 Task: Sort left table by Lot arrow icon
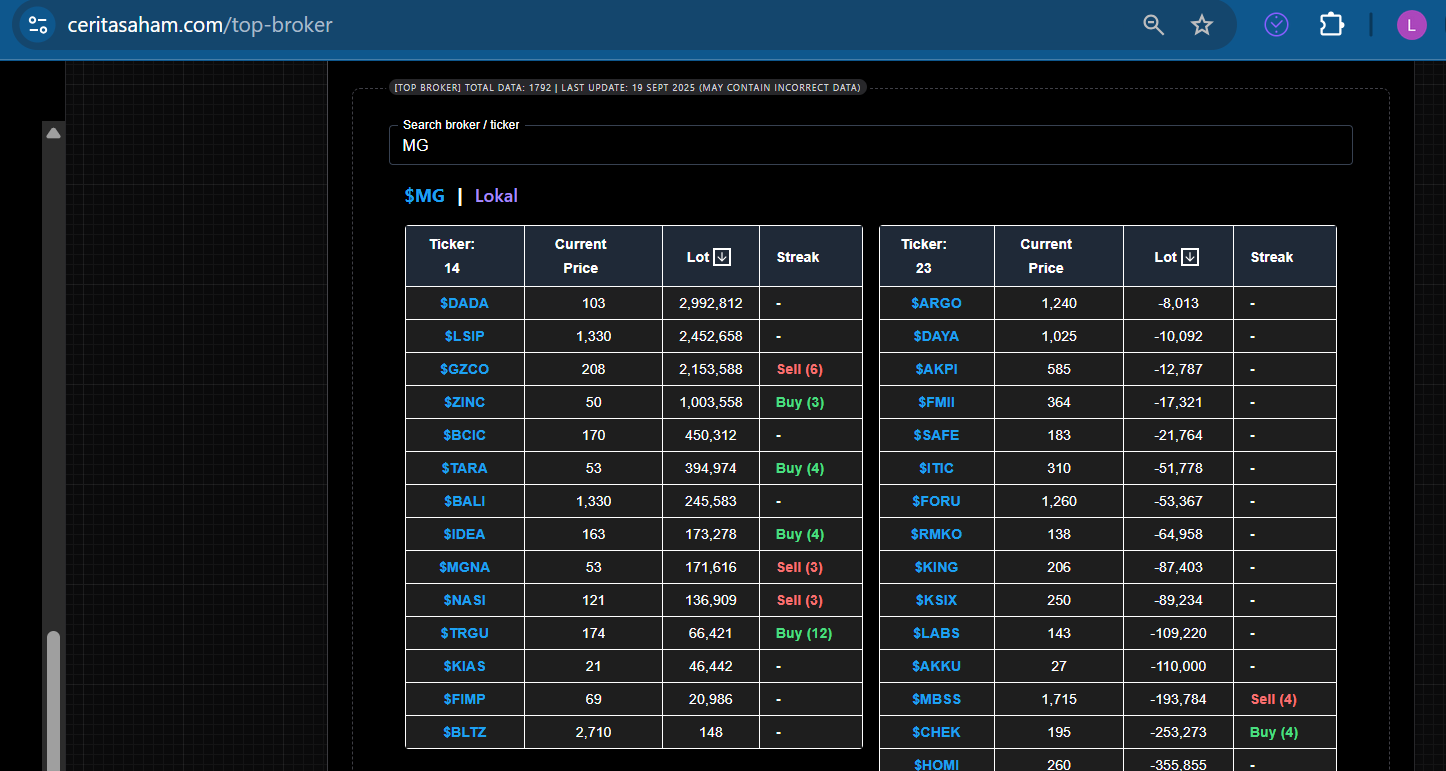click(722, 257)
